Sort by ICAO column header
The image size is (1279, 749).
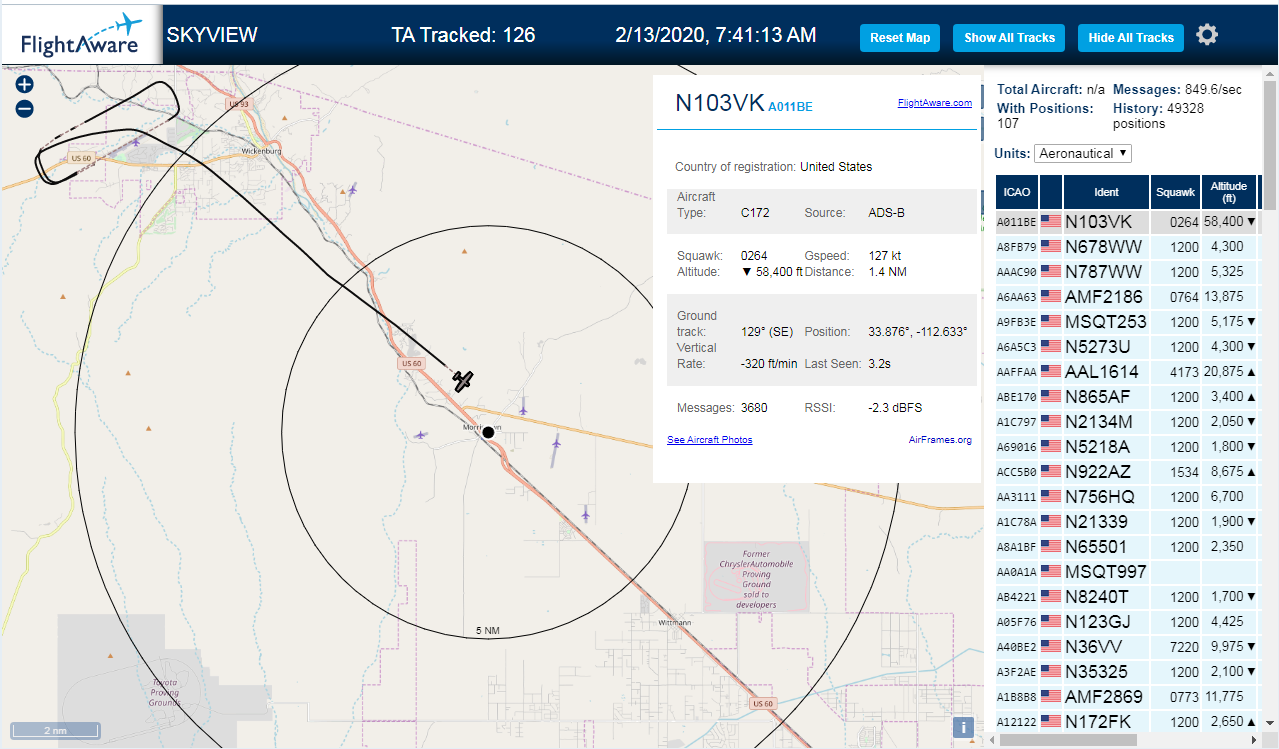[1017, 192]
